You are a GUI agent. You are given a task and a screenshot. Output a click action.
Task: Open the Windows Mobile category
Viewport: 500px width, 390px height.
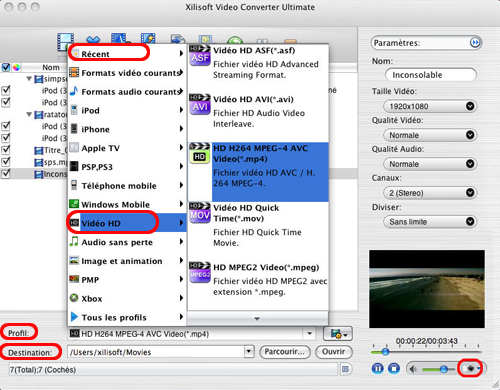pos(127,204)
